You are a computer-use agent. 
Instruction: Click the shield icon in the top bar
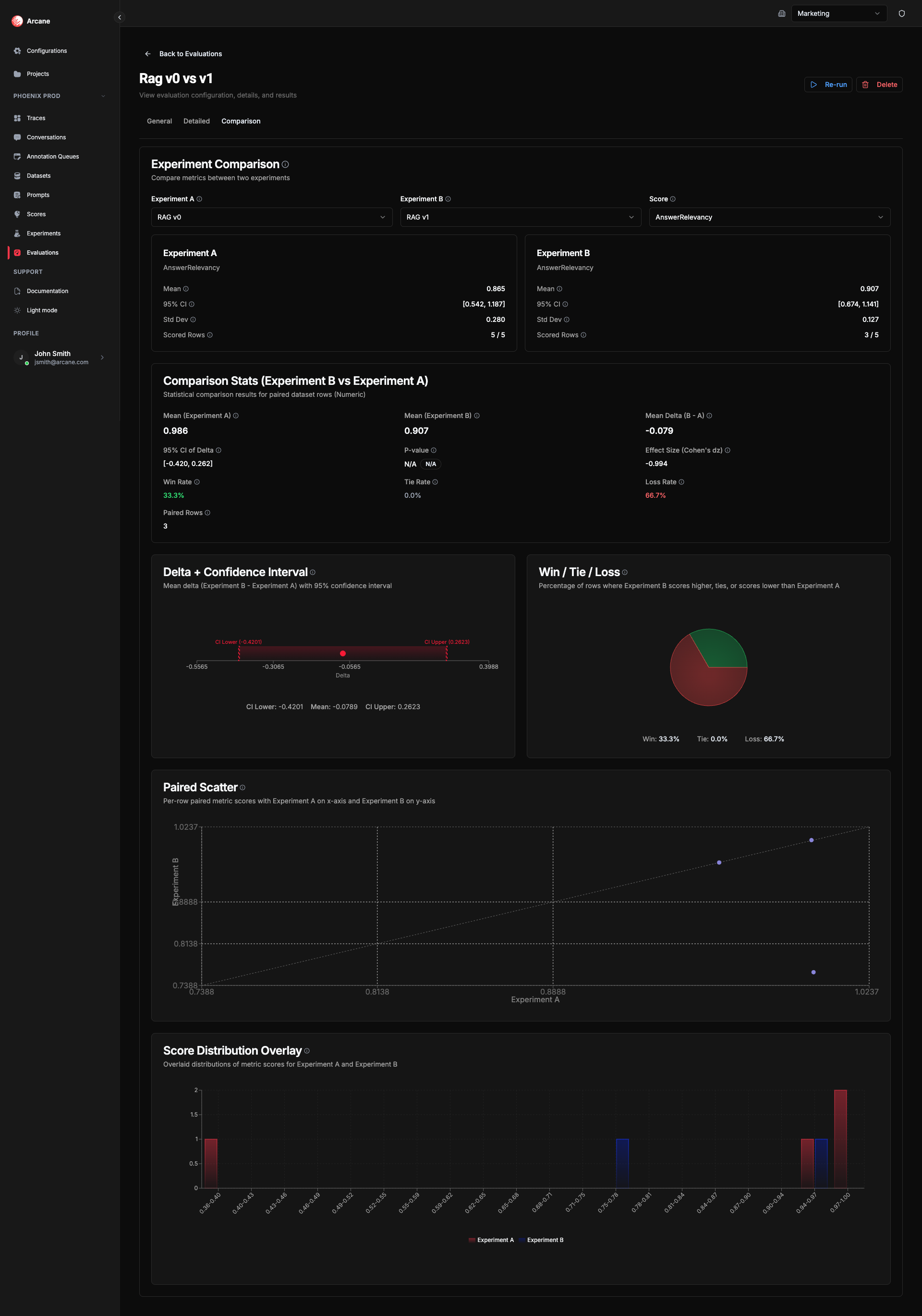click(x=901, y=13)
